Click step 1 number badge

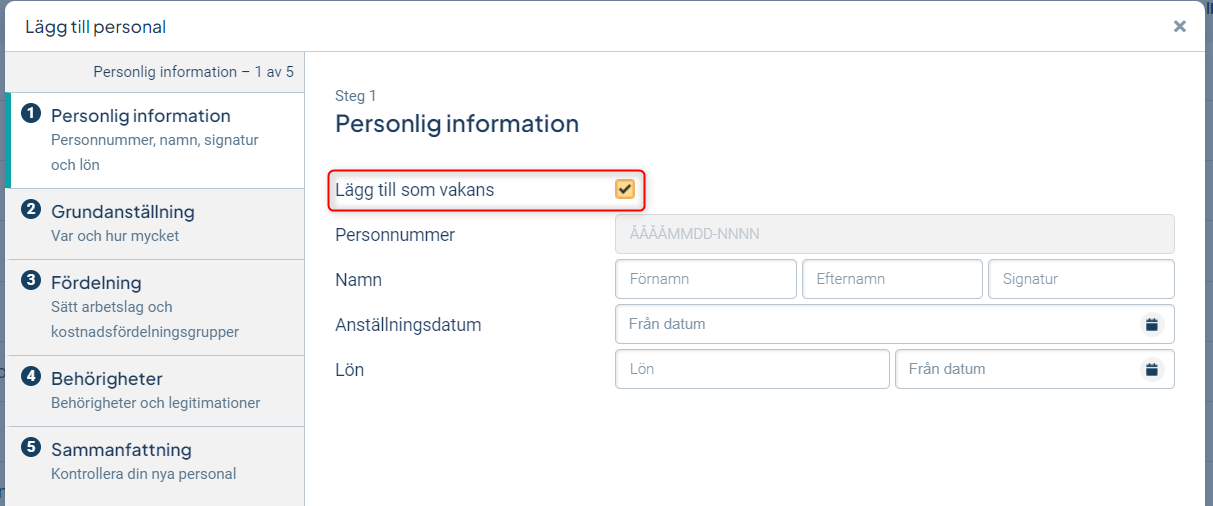pyautogui.click(x=30, y=114)
